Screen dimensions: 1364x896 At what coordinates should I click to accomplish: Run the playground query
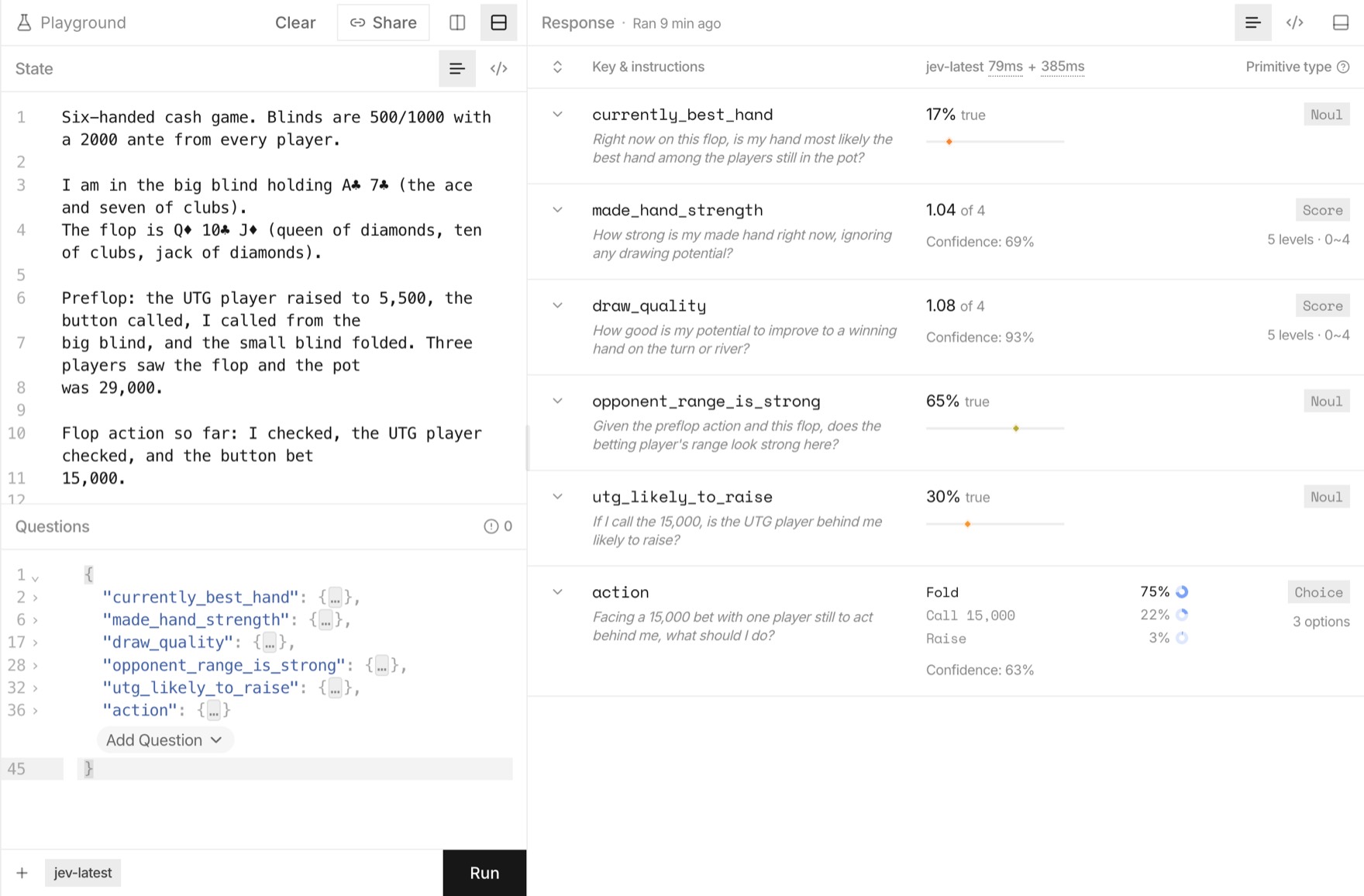(x=484, y=873)
